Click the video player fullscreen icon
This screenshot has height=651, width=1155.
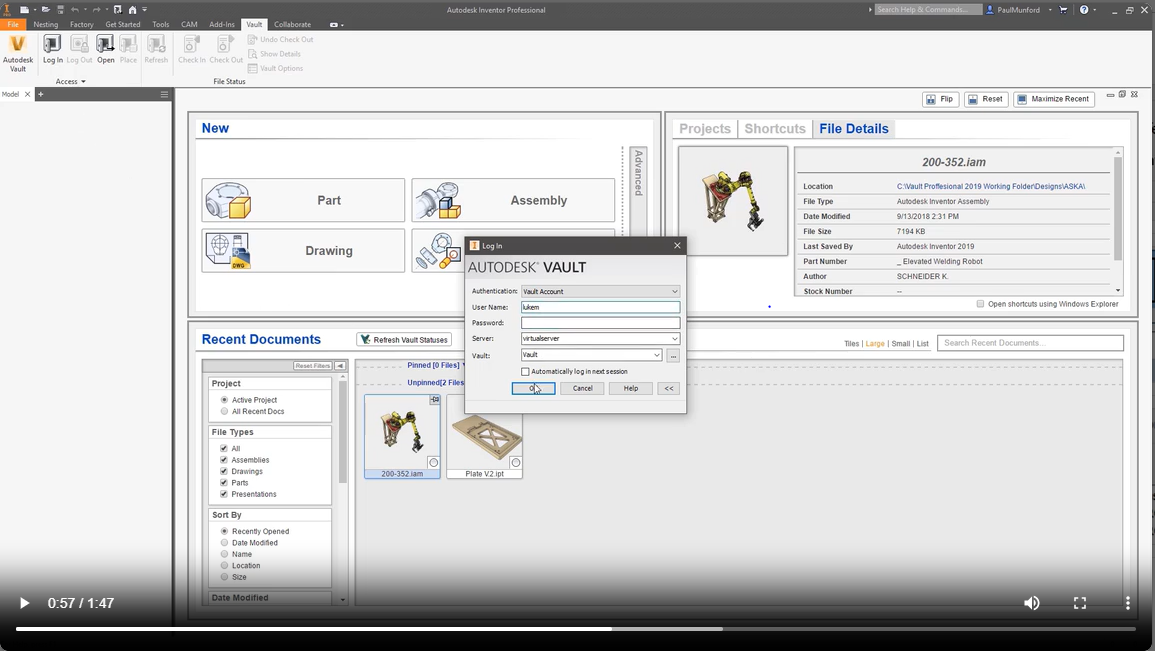1080,603
